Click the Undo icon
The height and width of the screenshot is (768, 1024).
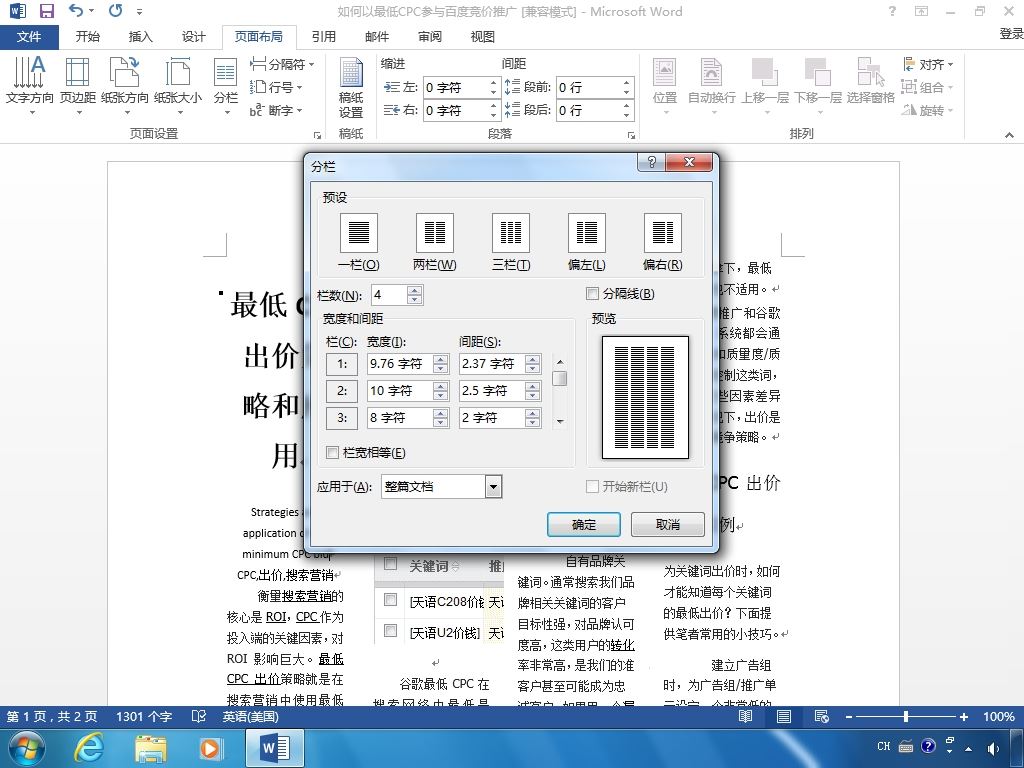click(x=76, y=10)
